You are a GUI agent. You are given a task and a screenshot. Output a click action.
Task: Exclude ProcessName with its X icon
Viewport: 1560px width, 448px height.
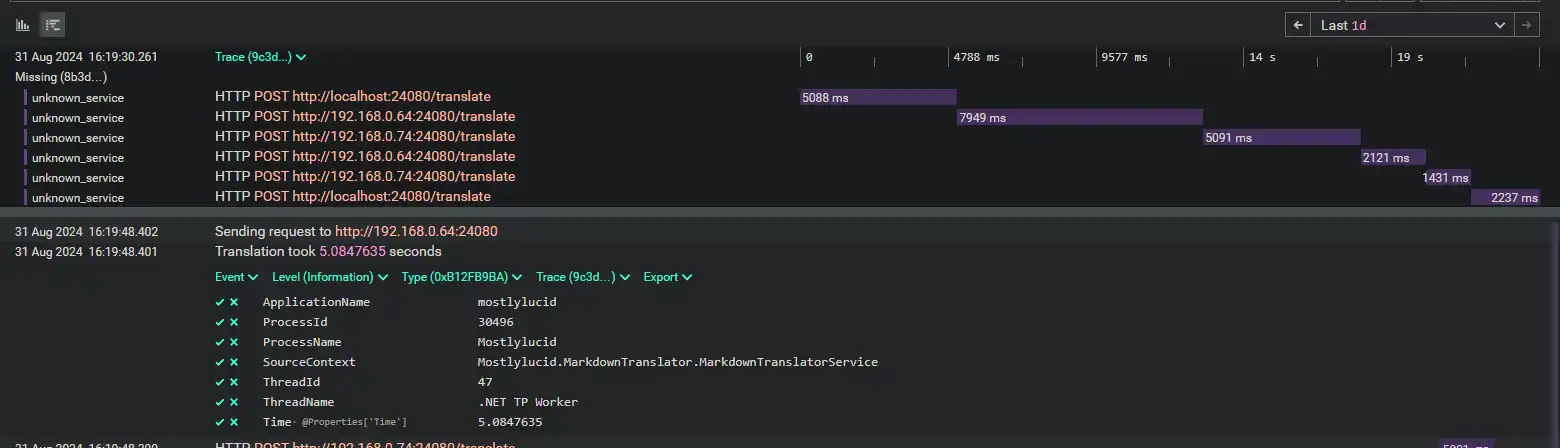point(234,342)
